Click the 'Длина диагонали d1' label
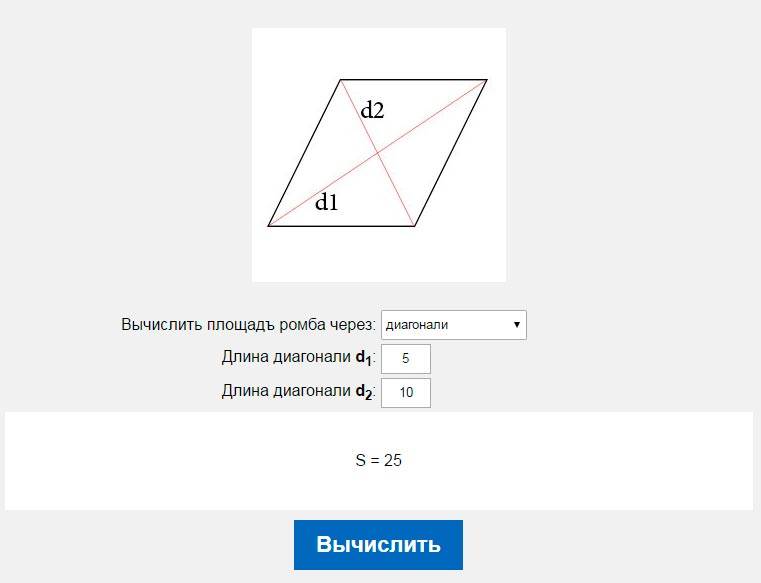Image resolution: width=761 pixels, height=583 pixels. (x=298, y=358)
